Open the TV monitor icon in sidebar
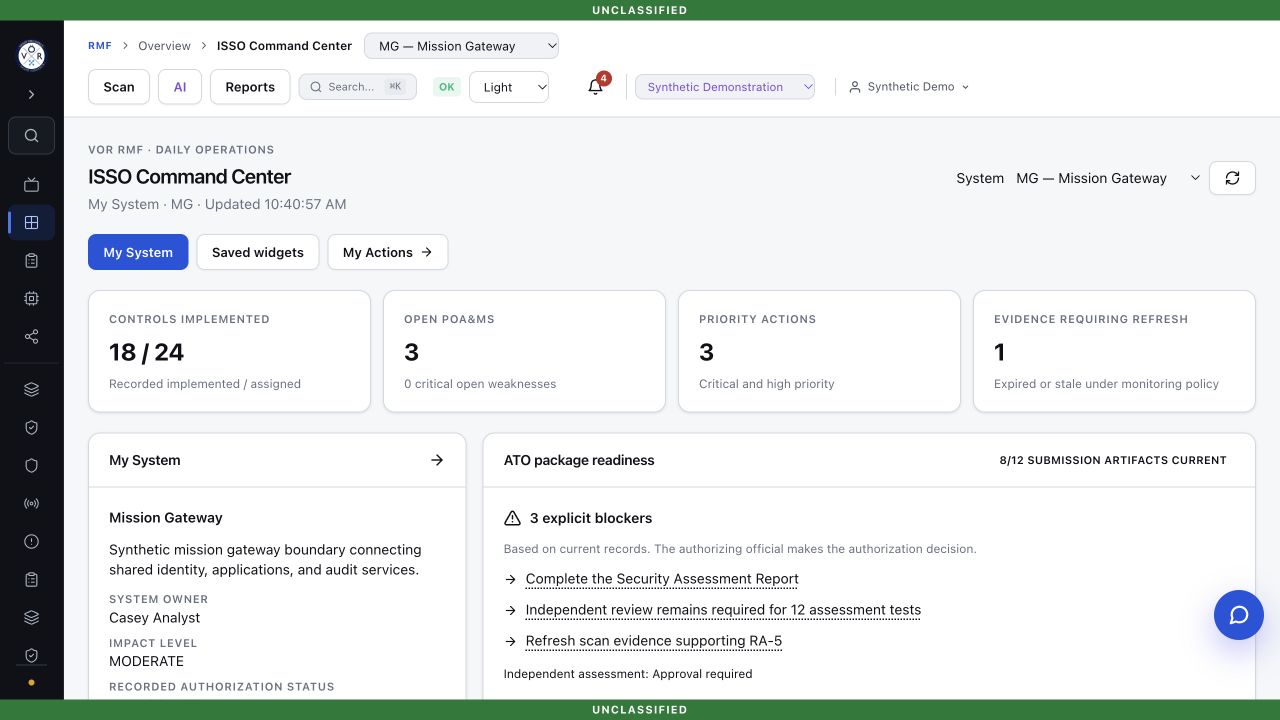 click(32, 184)
